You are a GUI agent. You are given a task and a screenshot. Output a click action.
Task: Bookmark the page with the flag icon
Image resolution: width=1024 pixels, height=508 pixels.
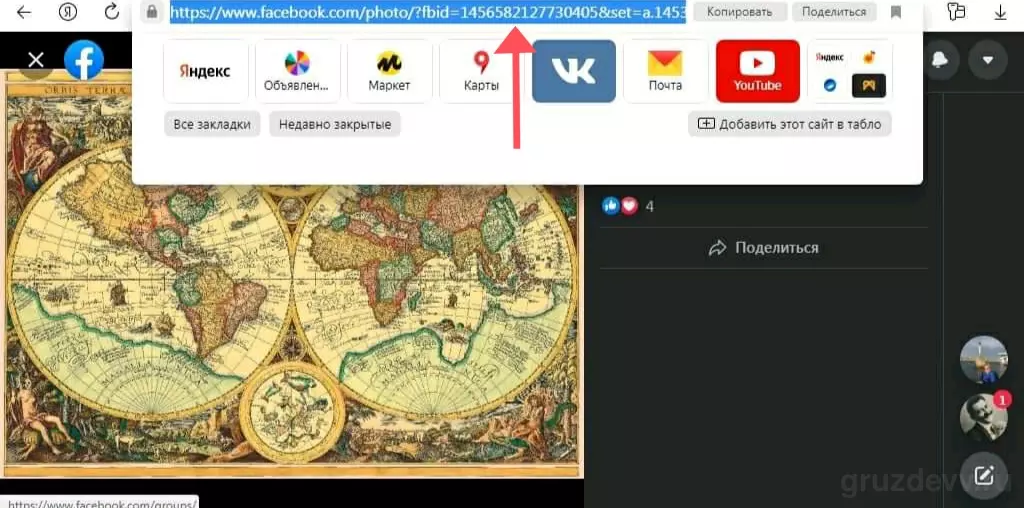pyautogui.click(x=896, y=12)
